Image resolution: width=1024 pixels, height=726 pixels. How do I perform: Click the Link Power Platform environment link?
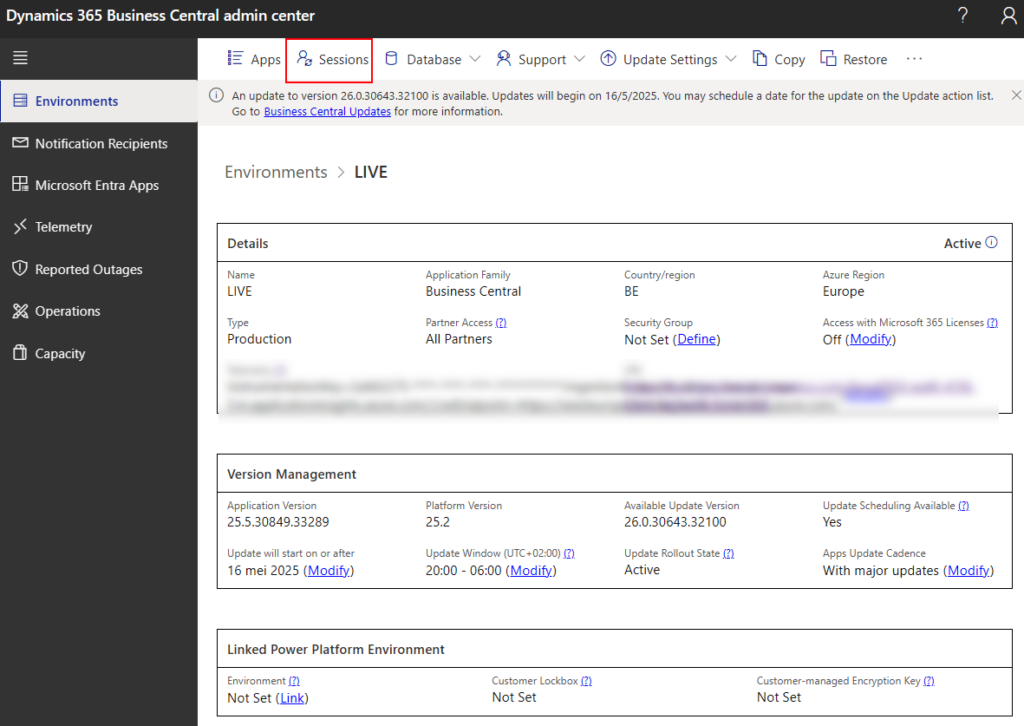292,698
